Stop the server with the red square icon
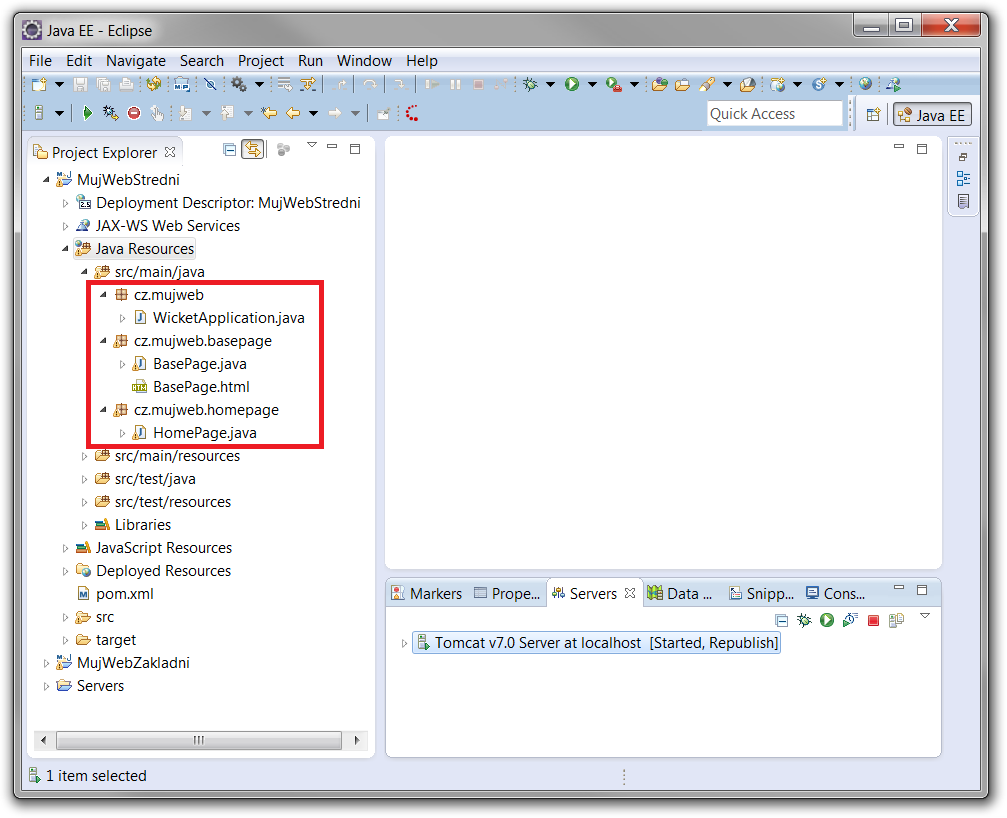 (873, 620)
